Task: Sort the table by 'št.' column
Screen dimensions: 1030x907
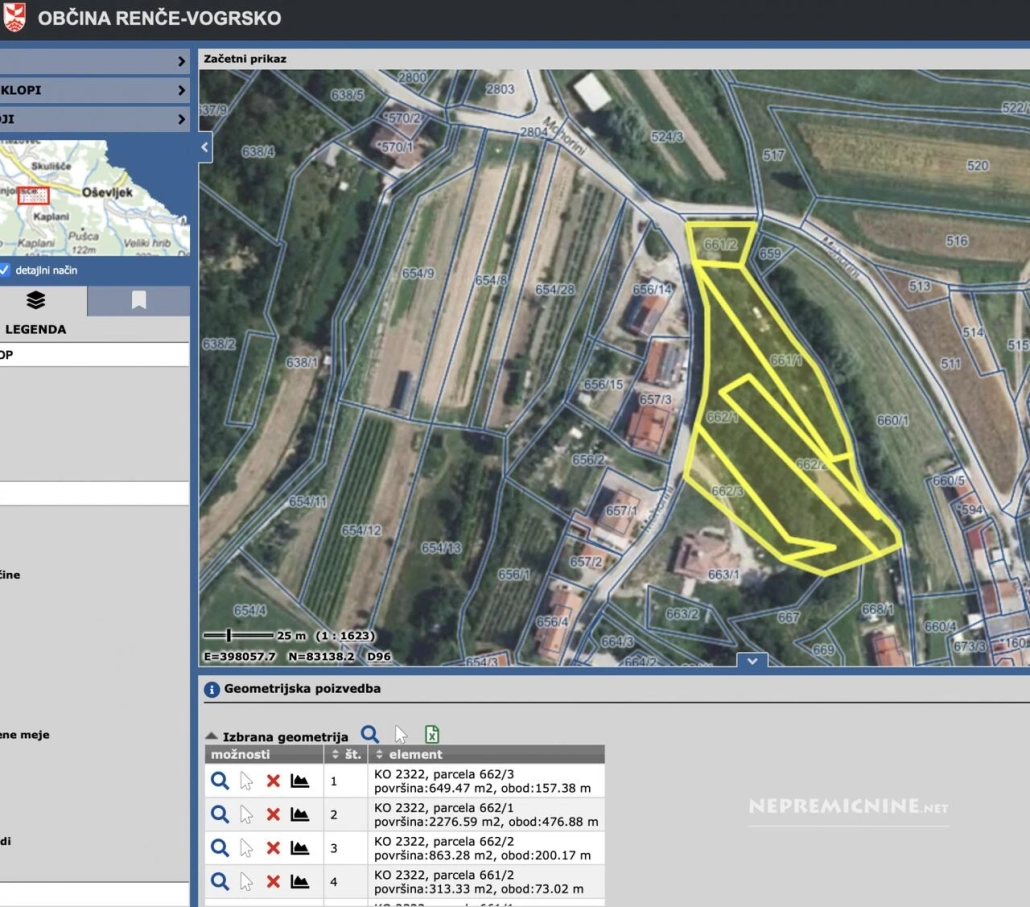Action: coord(345,754)
